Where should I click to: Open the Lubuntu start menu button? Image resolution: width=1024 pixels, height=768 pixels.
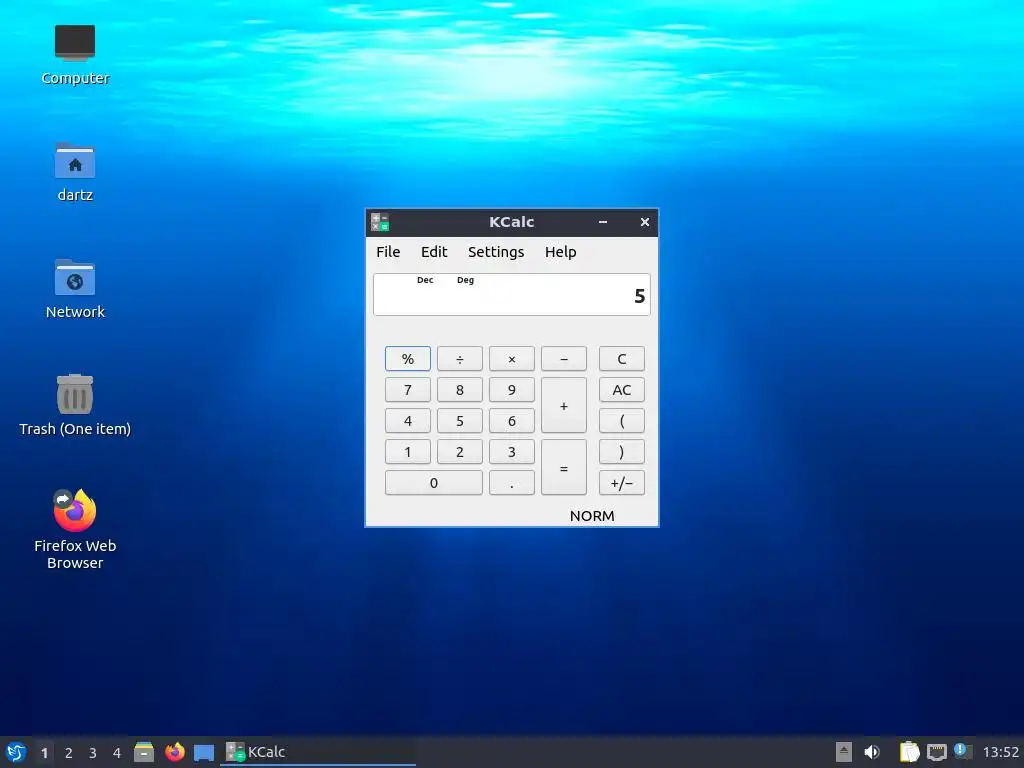pos(16,752)
